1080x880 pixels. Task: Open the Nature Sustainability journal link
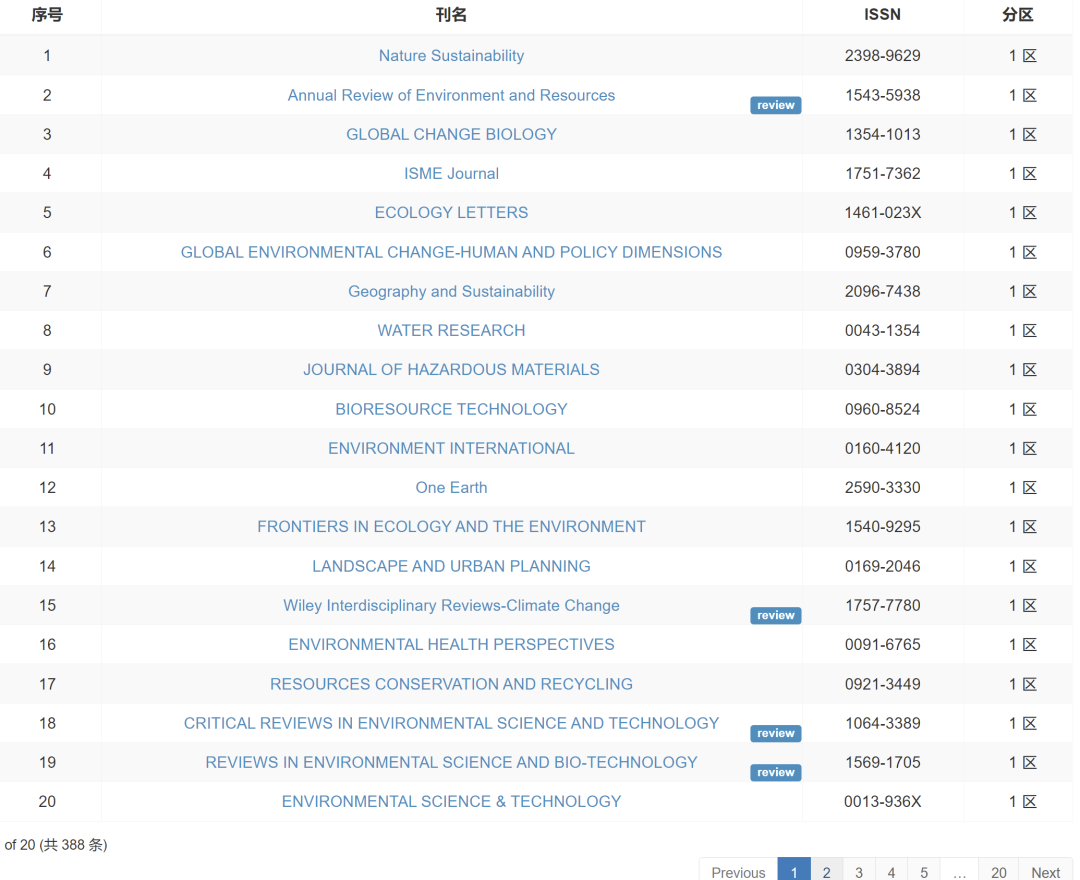(451, 56)
